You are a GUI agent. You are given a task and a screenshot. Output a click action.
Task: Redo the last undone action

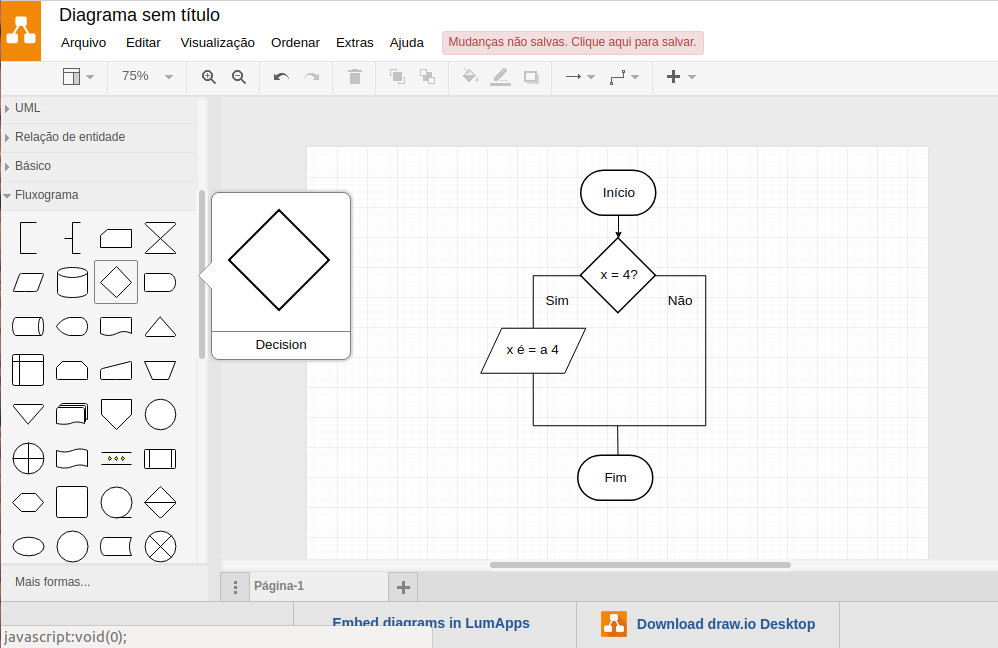(x=311, y=77)
